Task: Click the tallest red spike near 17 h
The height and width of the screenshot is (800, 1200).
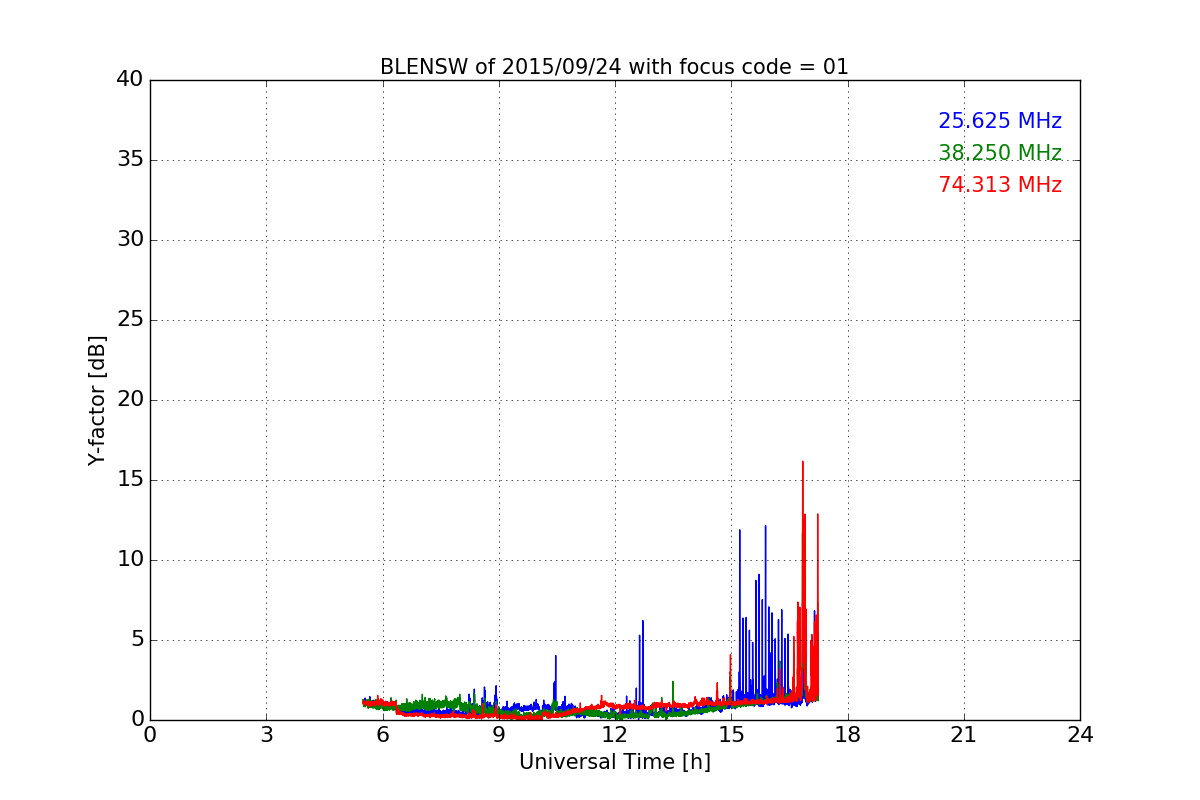Action: tap(802, 462)
